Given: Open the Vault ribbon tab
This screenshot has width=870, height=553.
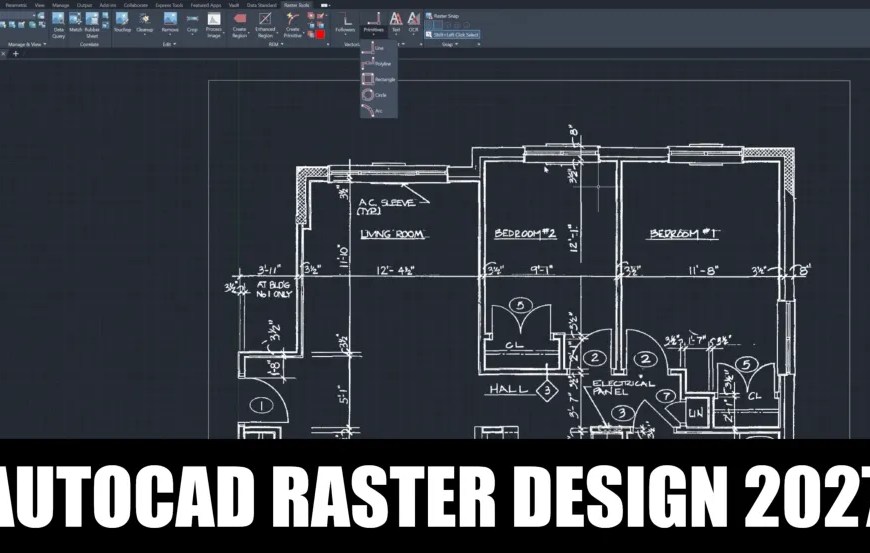Looking at the screenshot, I should 234,5.
